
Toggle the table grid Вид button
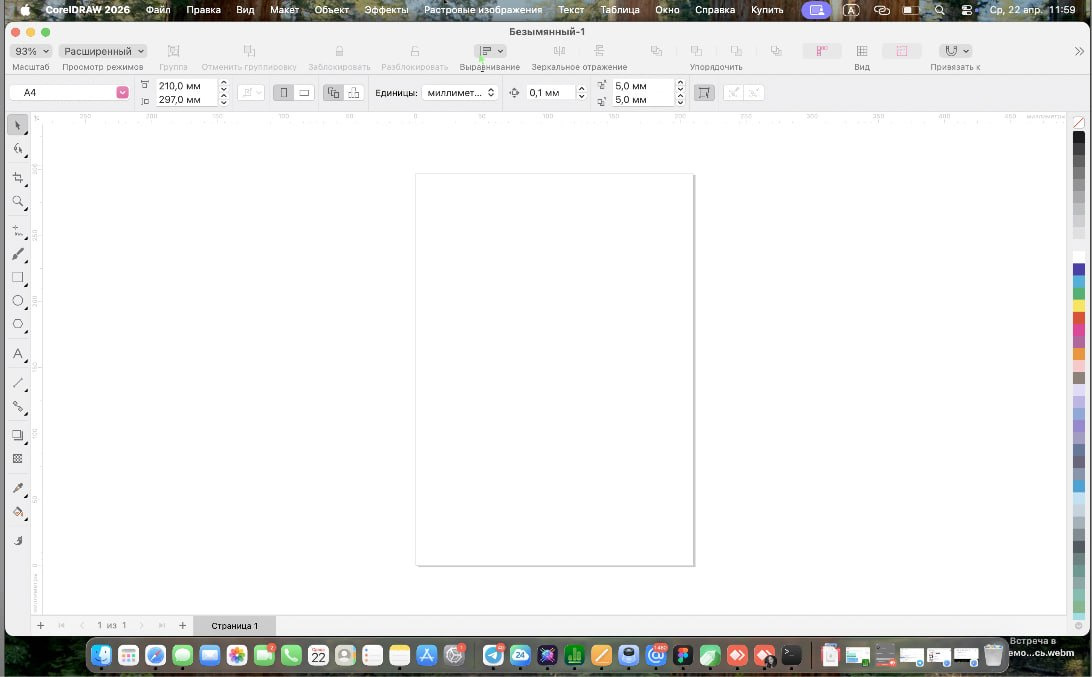[x=862, y=51]
